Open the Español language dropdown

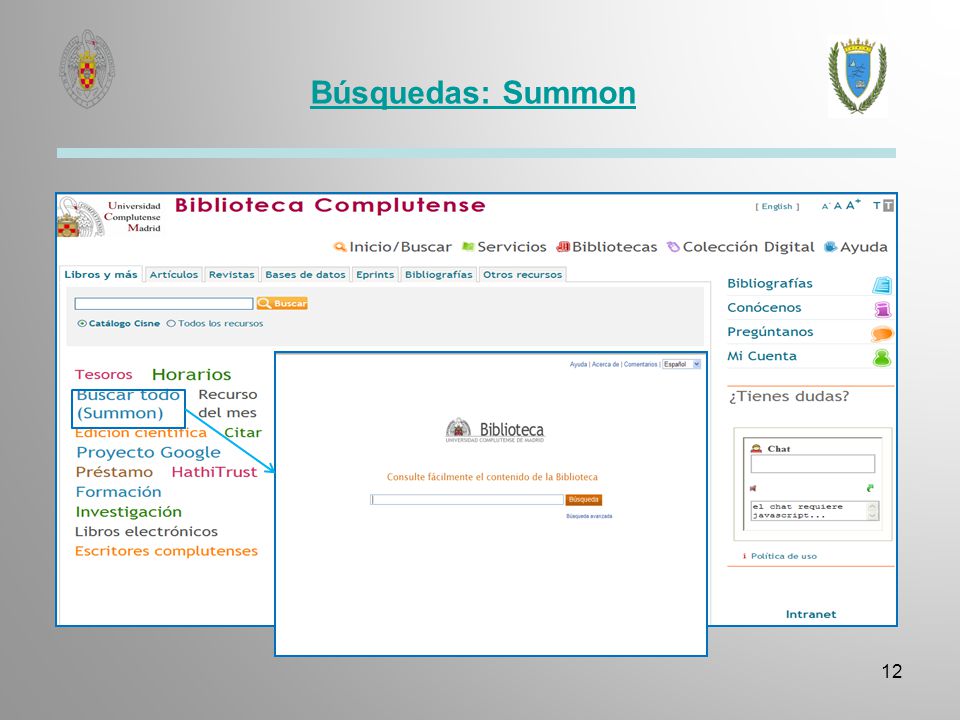tap(681, 364)
